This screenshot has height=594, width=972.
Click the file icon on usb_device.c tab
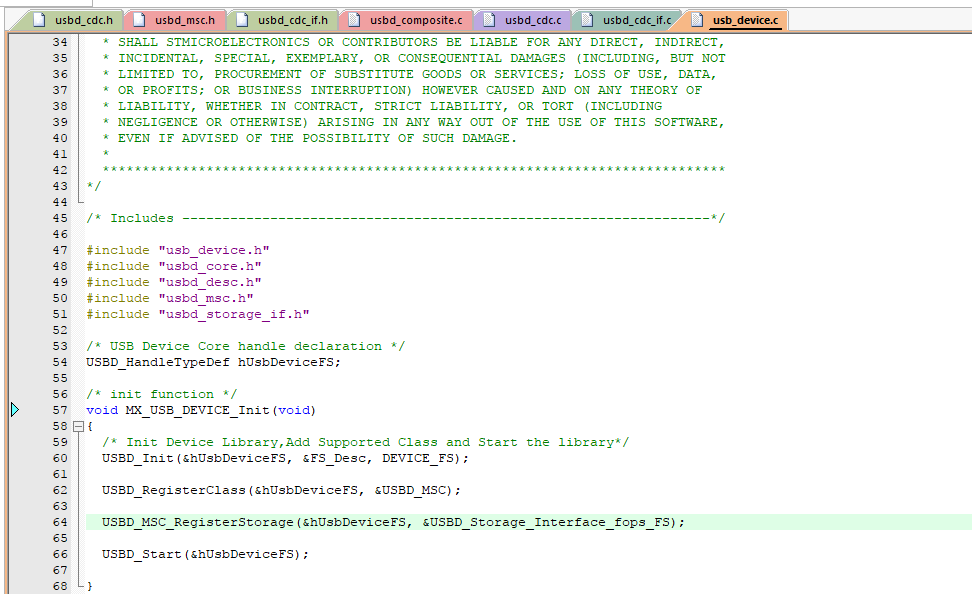pos(697,20)
